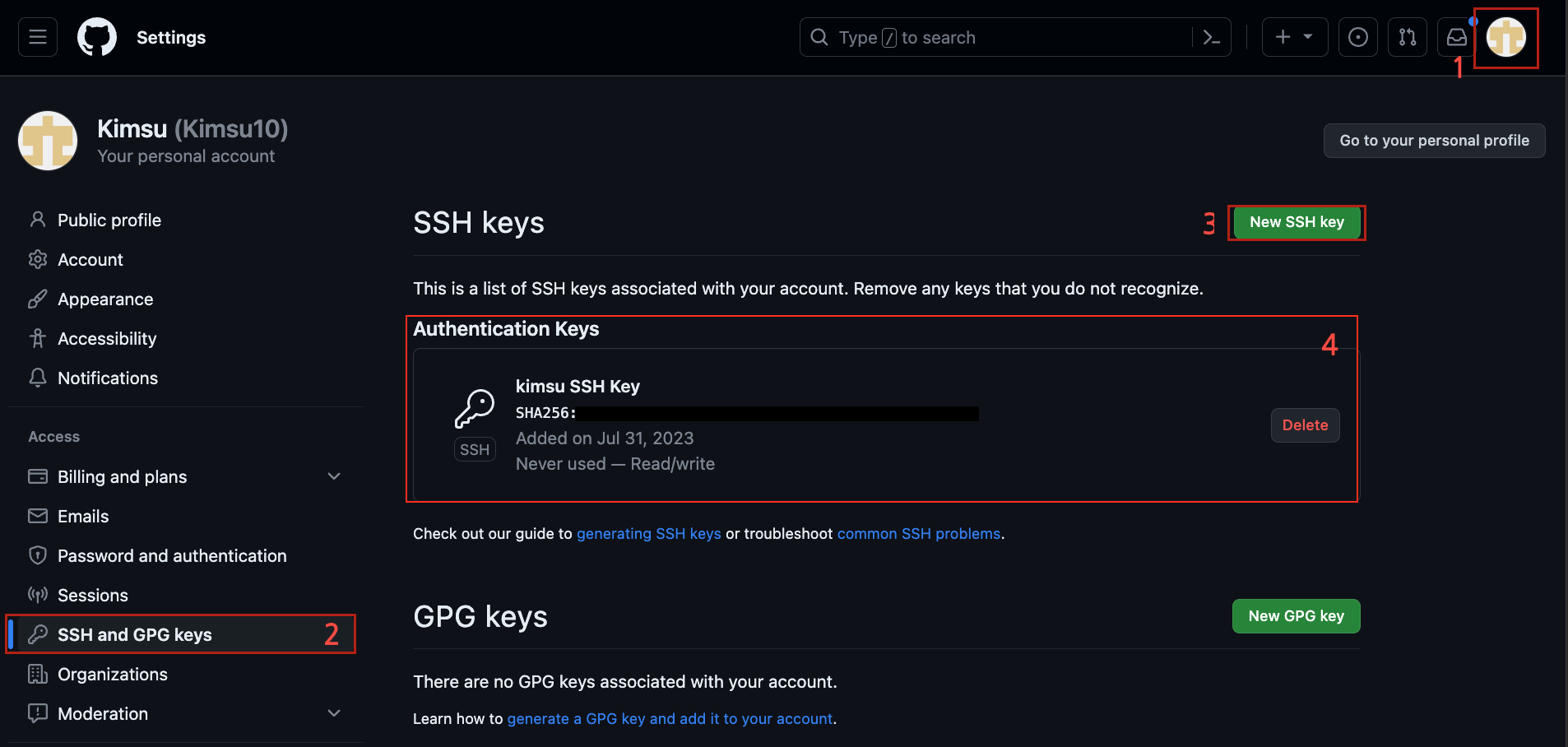1568x747 pixels.
Task: Click the Kimsu (Kimsu10) account name
Action: [x=193, y=129]
